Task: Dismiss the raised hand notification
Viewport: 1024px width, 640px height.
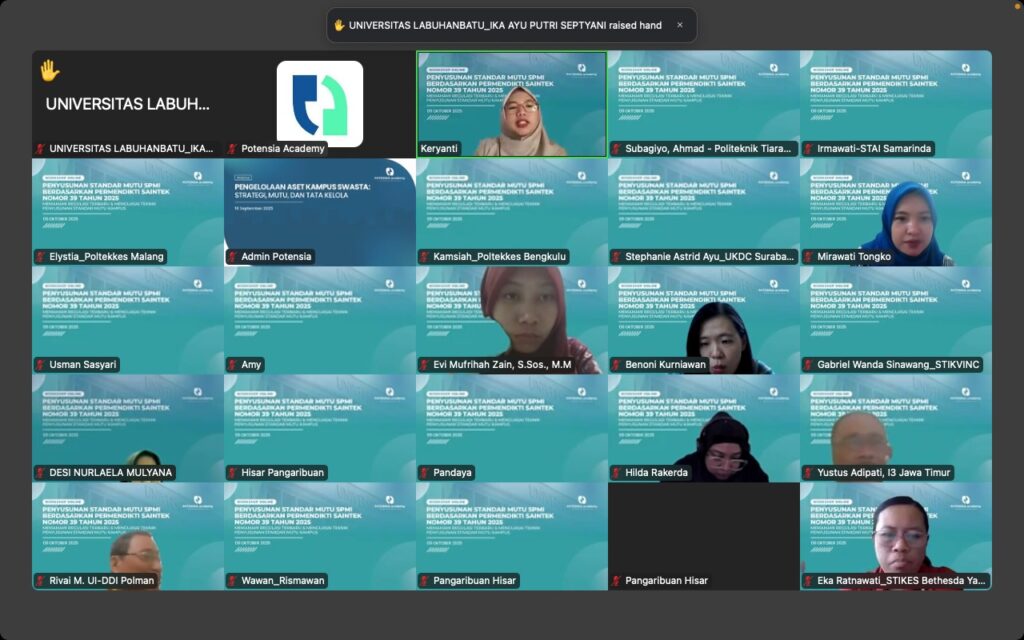Action: [x=680, y=25]
